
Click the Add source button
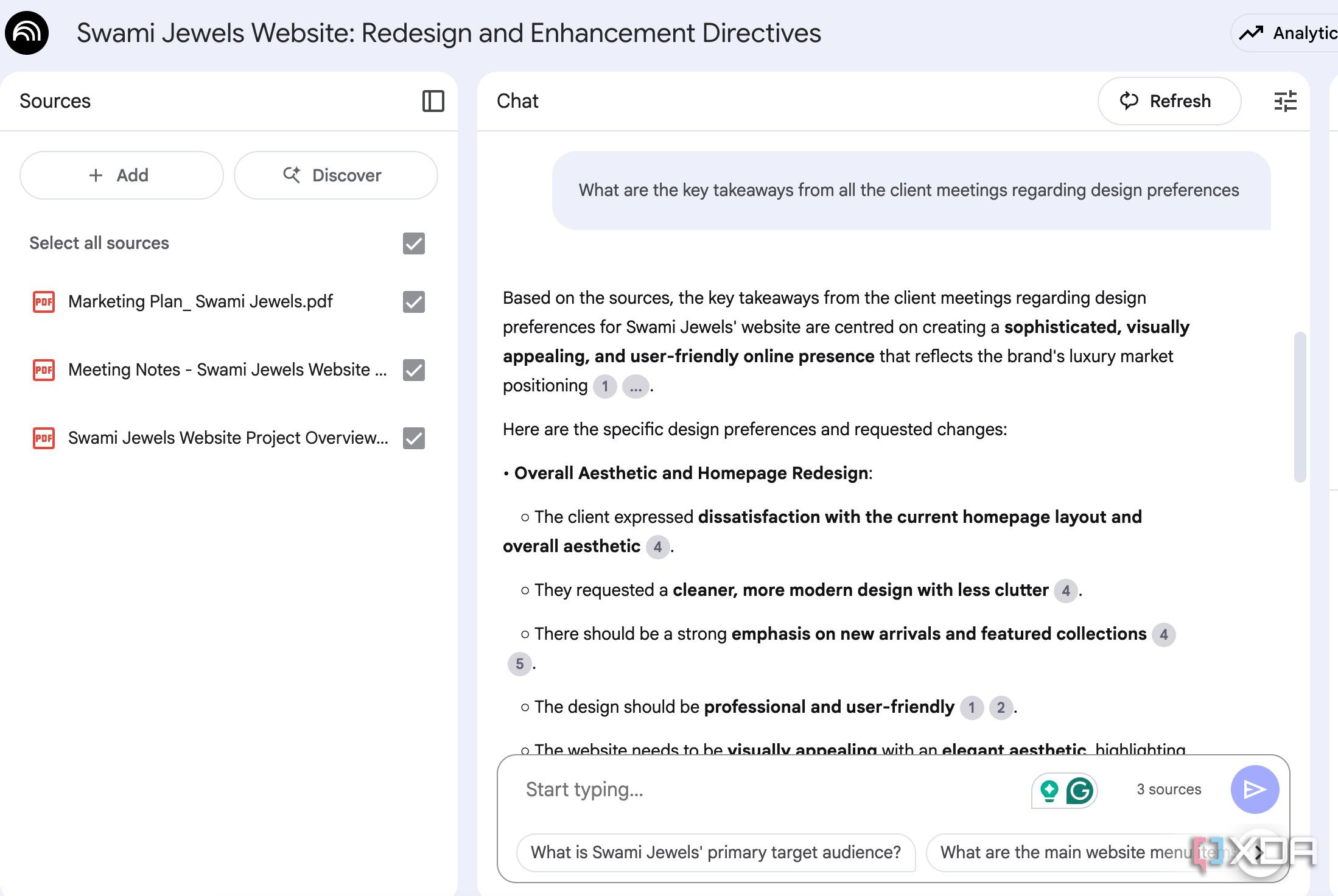(x=121, y=175)
